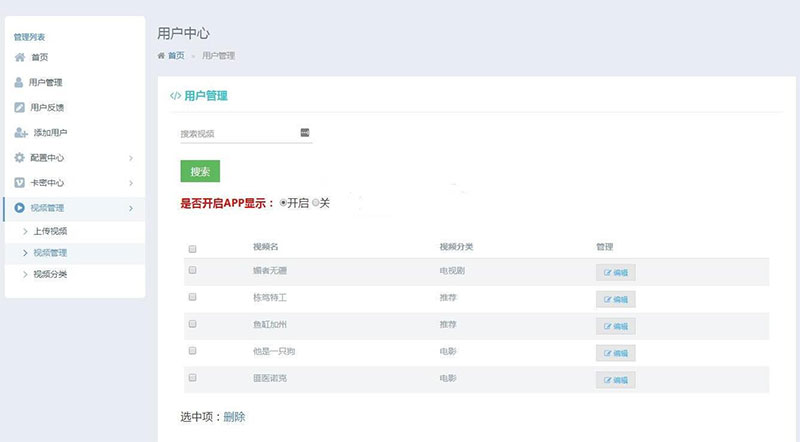The image size is (800, 442).
Task: Click the edit icon next to 用户反馈
Action: [x=19, y=107]
